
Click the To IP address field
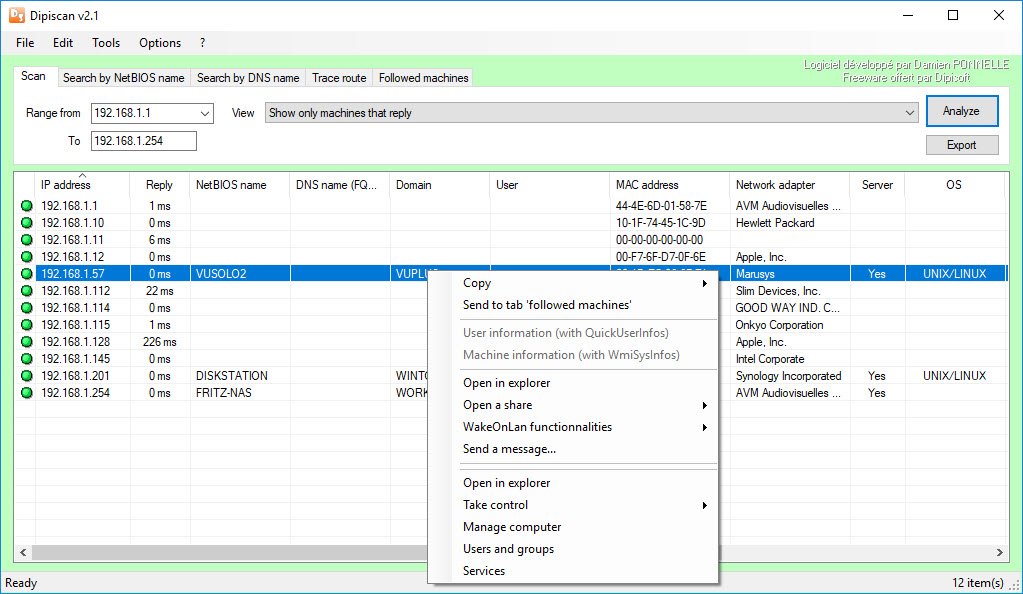(143, 141)
